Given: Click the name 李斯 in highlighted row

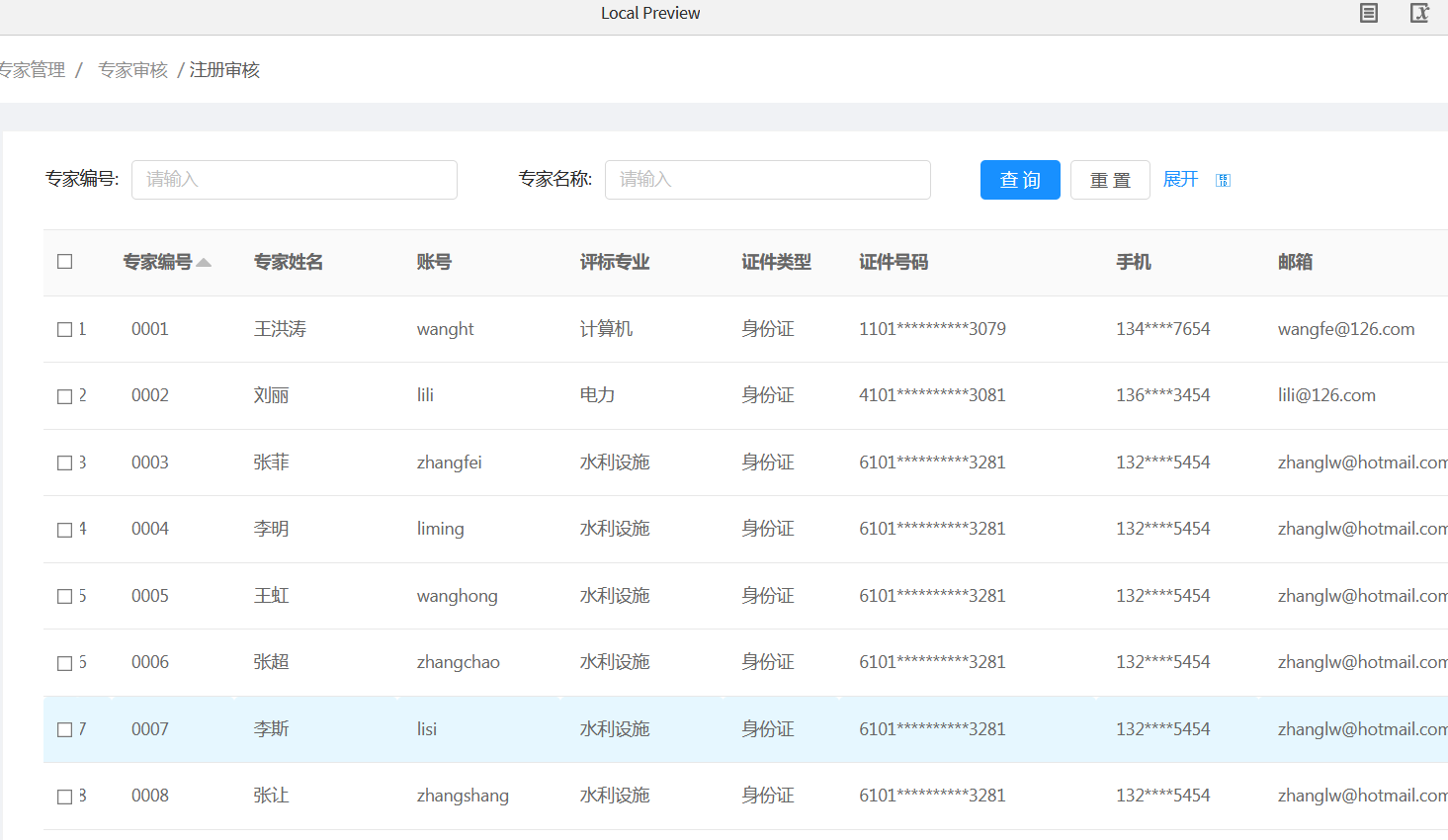Looking at the screenshot, I should click(x=271, y=729).
